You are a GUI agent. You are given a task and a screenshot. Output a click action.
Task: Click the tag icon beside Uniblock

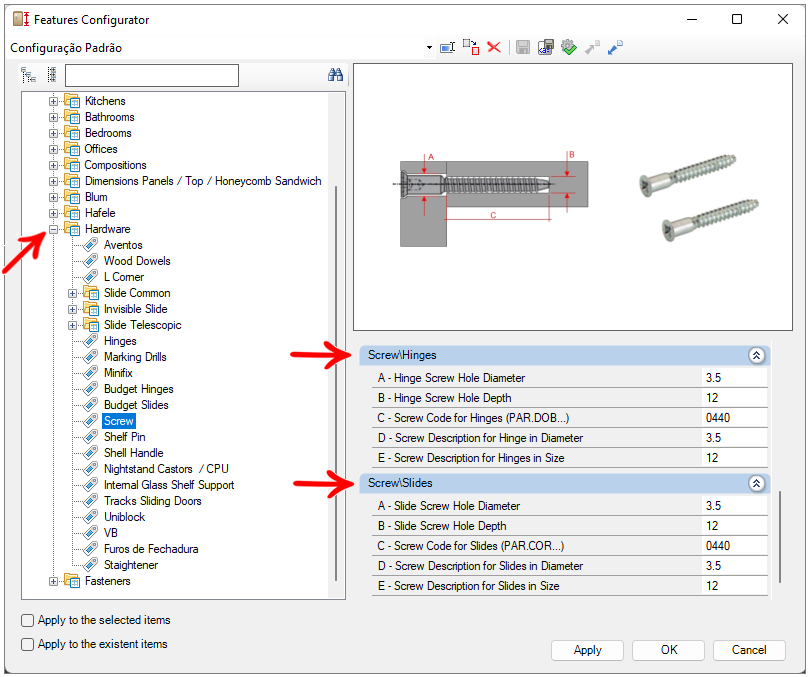pyautogui.click(x=91, y=517)
